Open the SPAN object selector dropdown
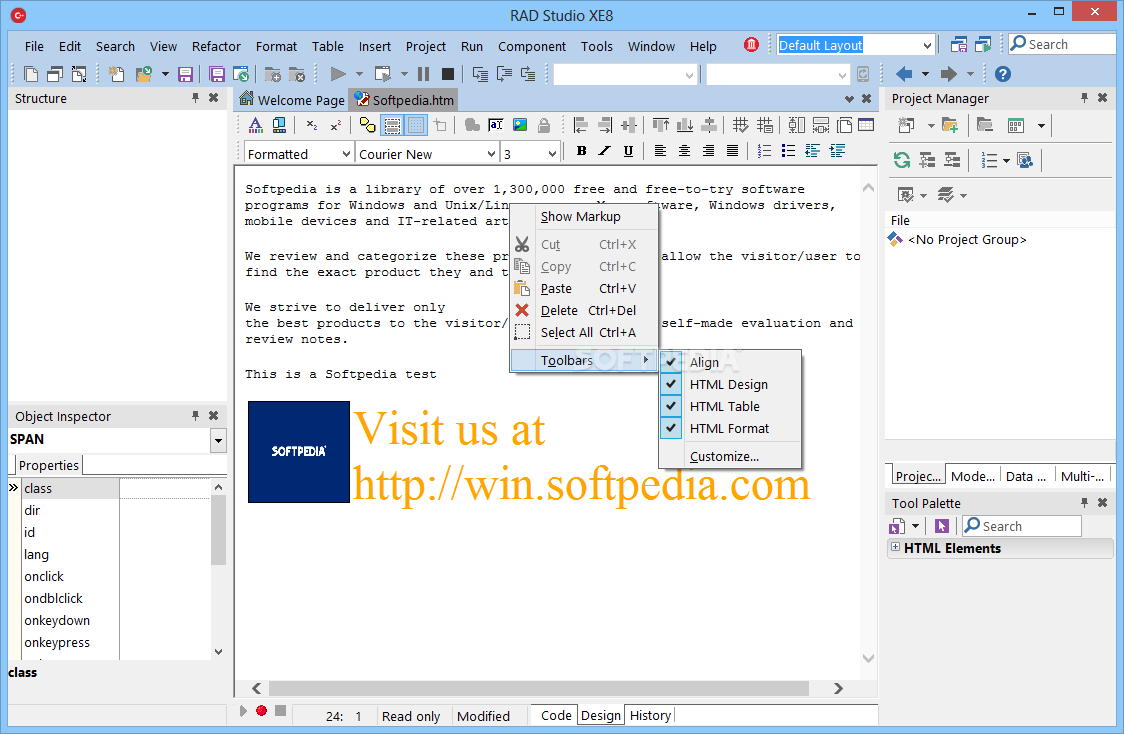Image resolution: width=1124 pixels, height=734 pixels. pos(219,440)
